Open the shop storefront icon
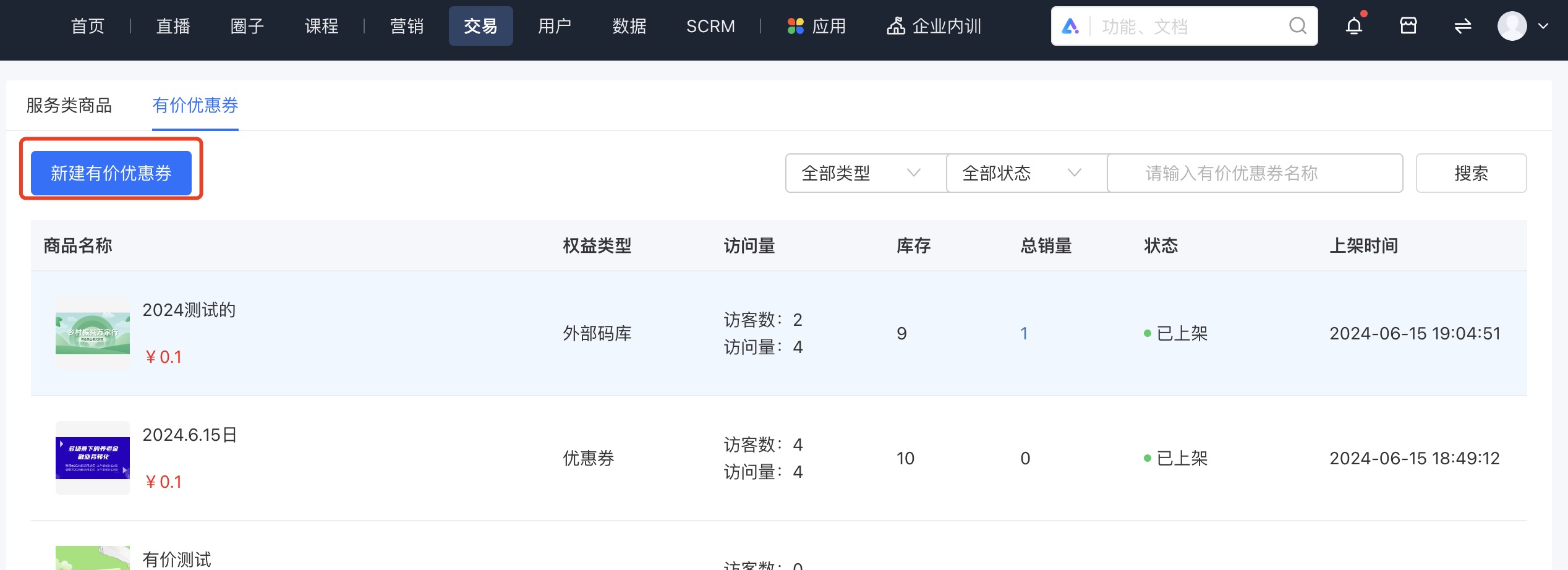The image size is (1568, 570). pyautogui.click(x=1408, y=26)
